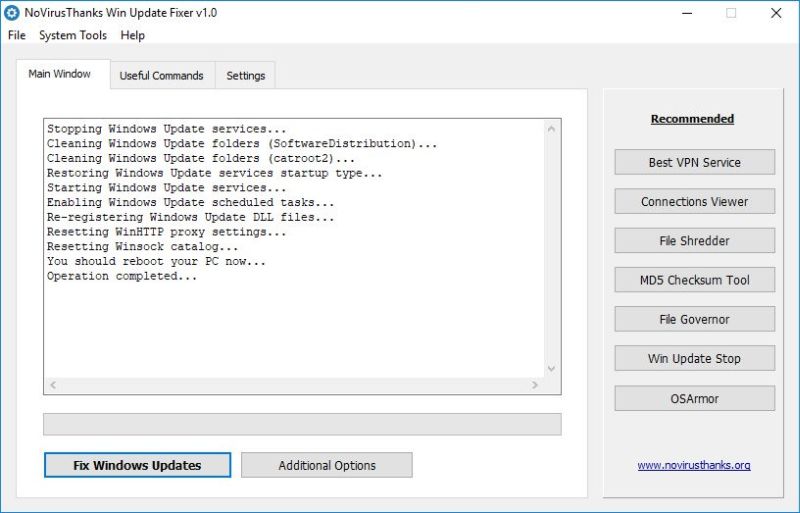Open Connections Viewer recommendation
The height and width of the screenshot is (513, 800).
click(694, 202)
